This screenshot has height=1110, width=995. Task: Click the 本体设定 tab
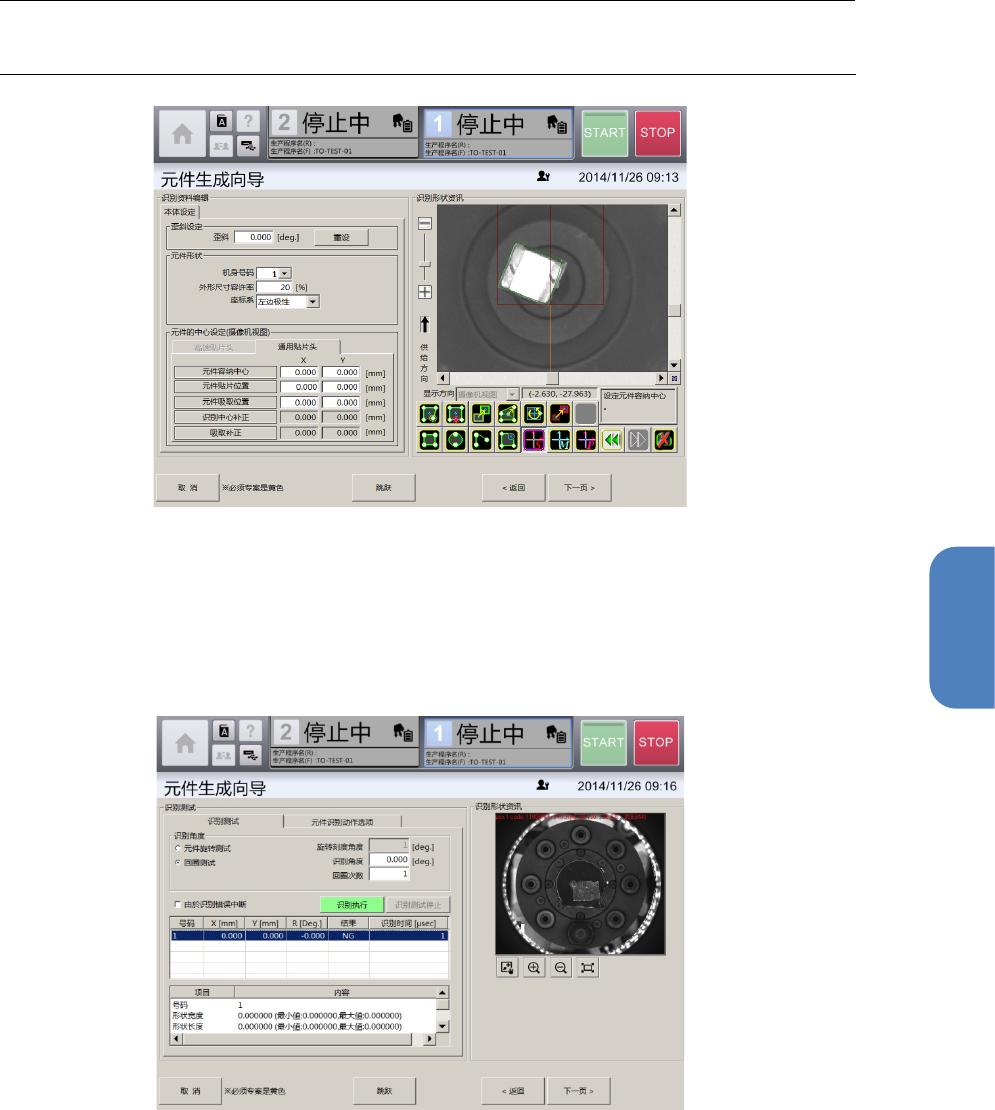click(x=180, y=212)
